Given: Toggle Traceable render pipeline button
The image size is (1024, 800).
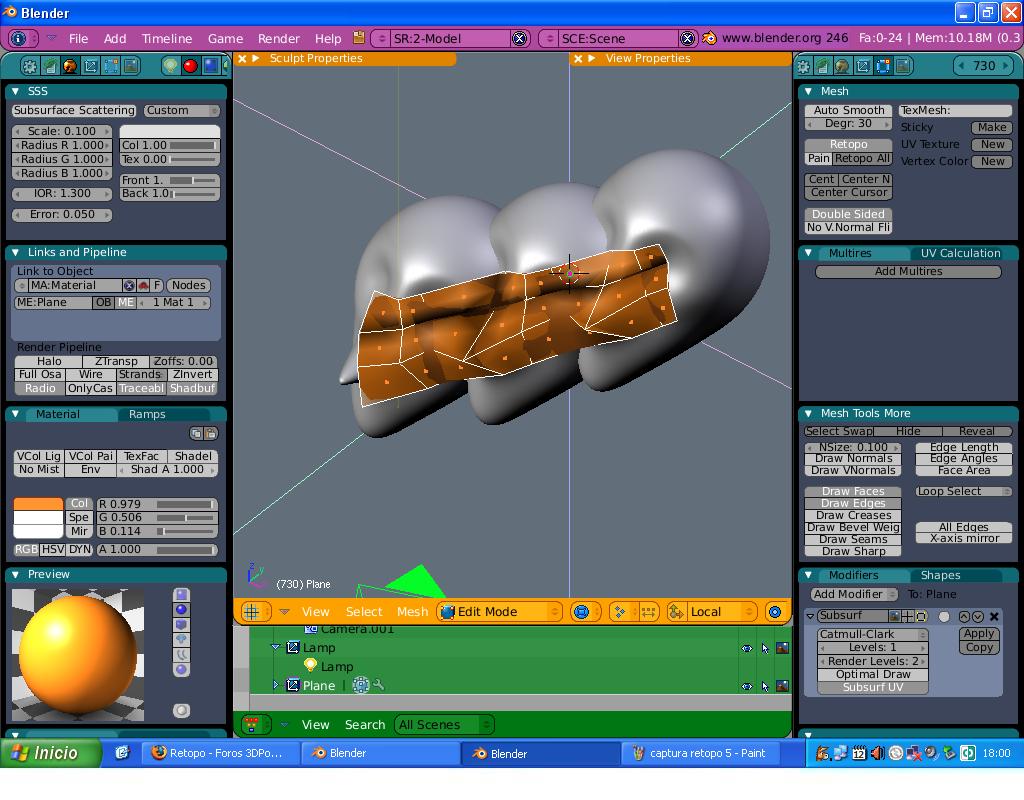Looking at the screenshot, I should pyautogui.click(x=142, y=388).
